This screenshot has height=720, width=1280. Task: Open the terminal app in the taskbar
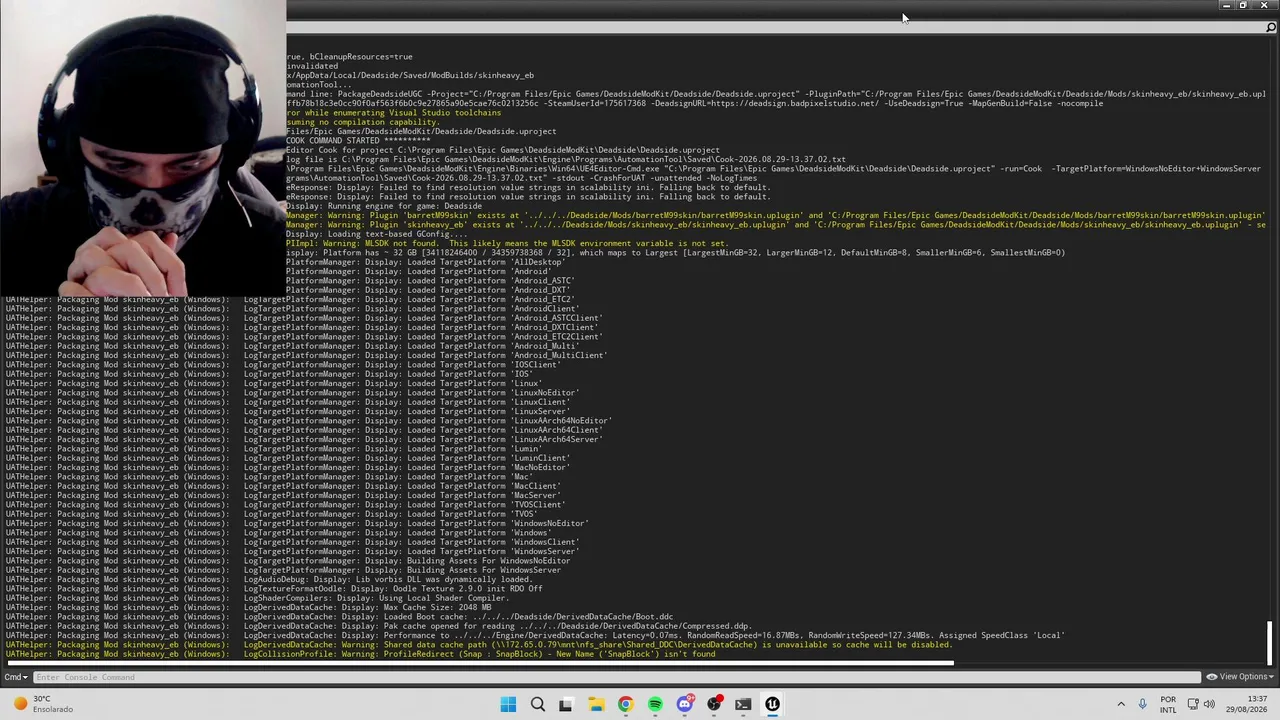coord(743,704)
